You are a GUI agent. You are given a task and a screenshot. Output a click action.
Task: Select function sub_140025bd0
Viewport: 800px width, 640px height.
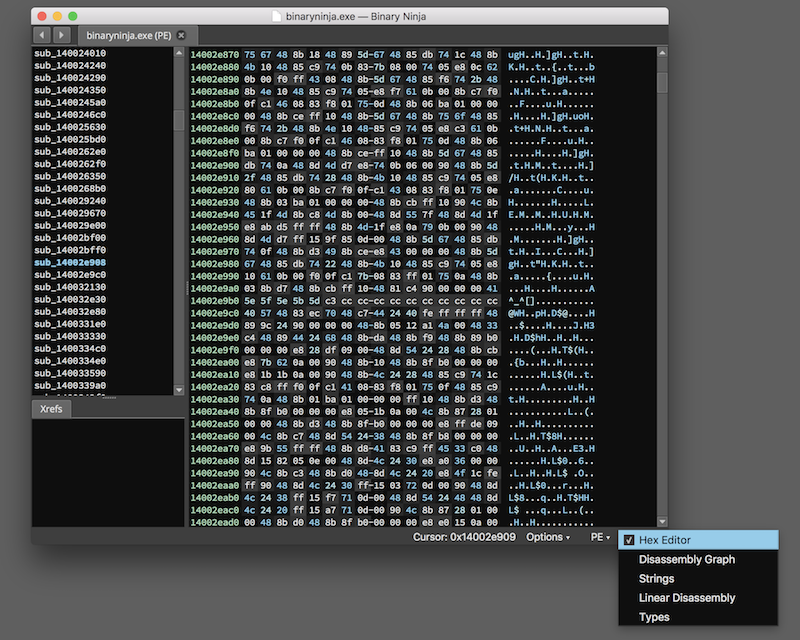click(70, 139)
